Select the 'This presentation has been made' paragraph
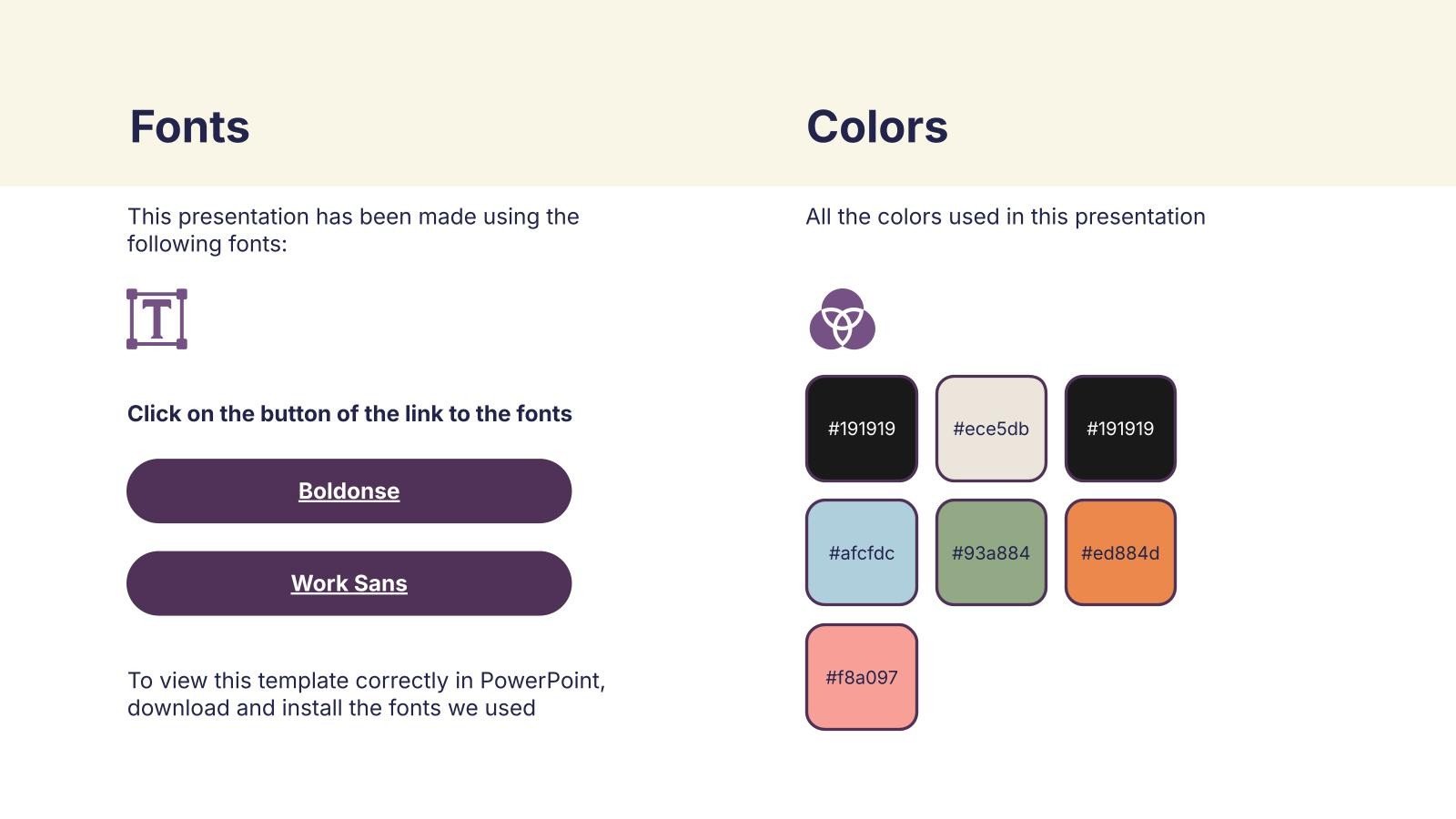Screen dimensions: 1456x819 coord(353,230)
